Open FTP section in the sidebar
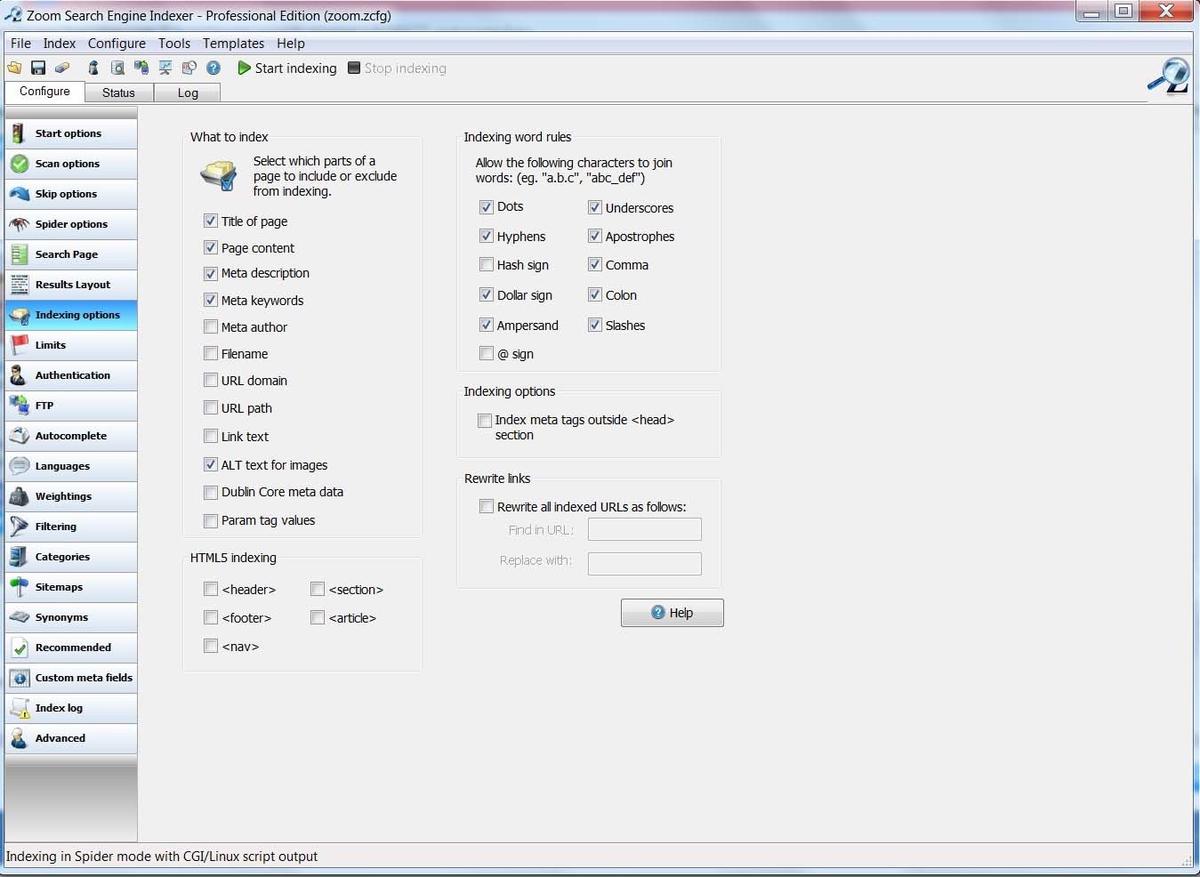 point(71,406)
